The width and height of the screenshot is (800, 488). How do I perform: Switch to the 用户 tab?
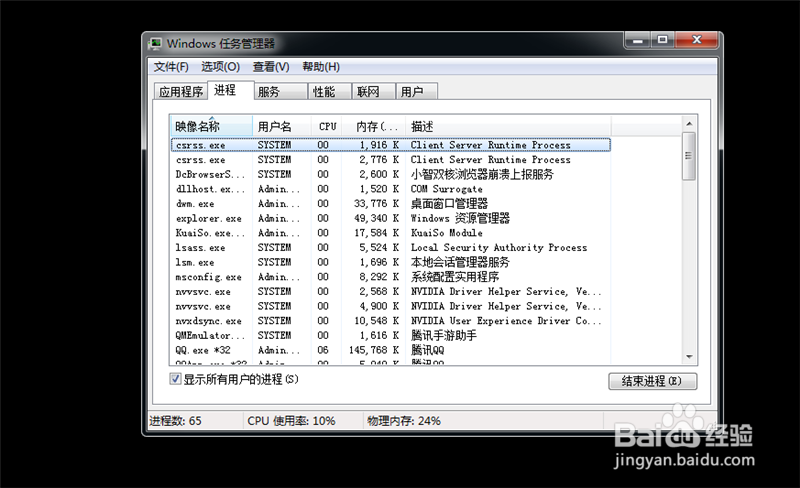[x=416, y=91]
